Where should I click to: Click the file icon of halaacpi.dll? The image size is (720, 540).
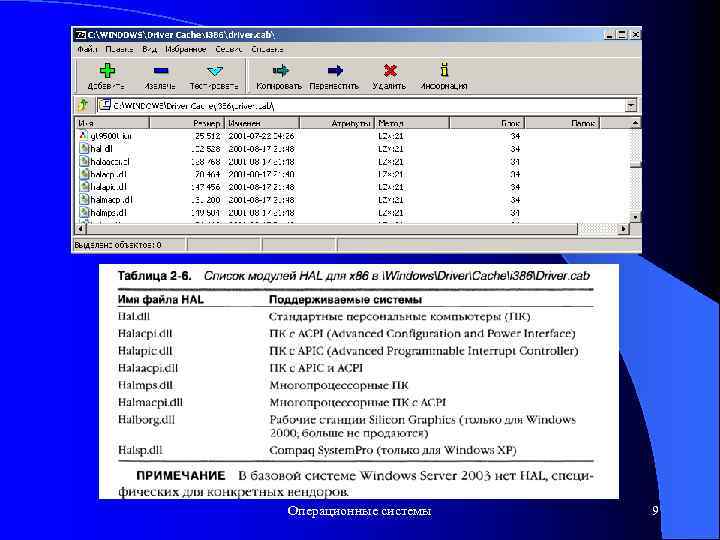click(84, 161)
